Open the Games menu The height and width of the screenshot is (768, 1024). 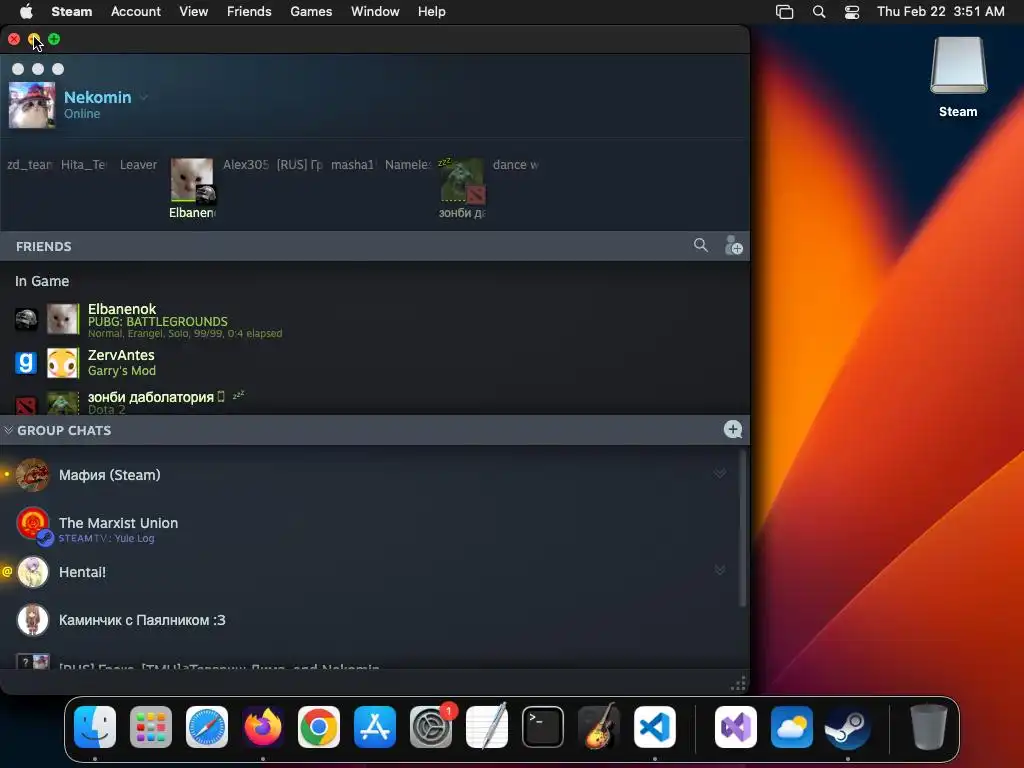click(x=311, y=11)
